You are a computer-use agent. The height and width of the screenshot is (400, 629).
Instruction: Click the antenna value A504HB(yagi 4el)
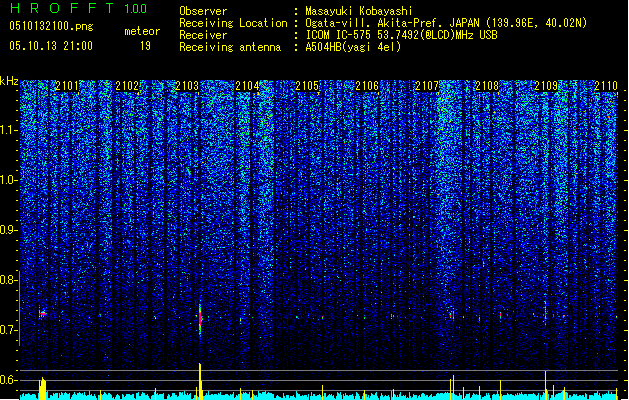[x=353, y=47]
